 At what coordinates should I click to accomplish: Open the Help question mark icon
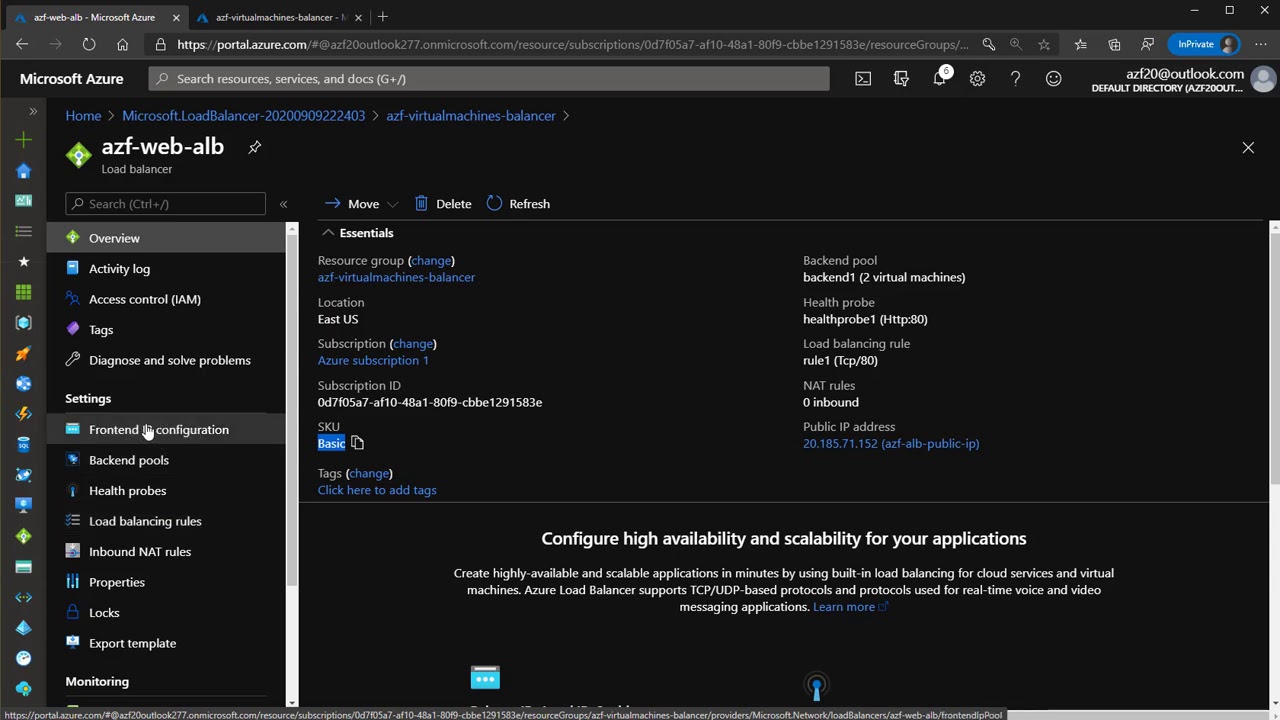[x=1015, y=79]
